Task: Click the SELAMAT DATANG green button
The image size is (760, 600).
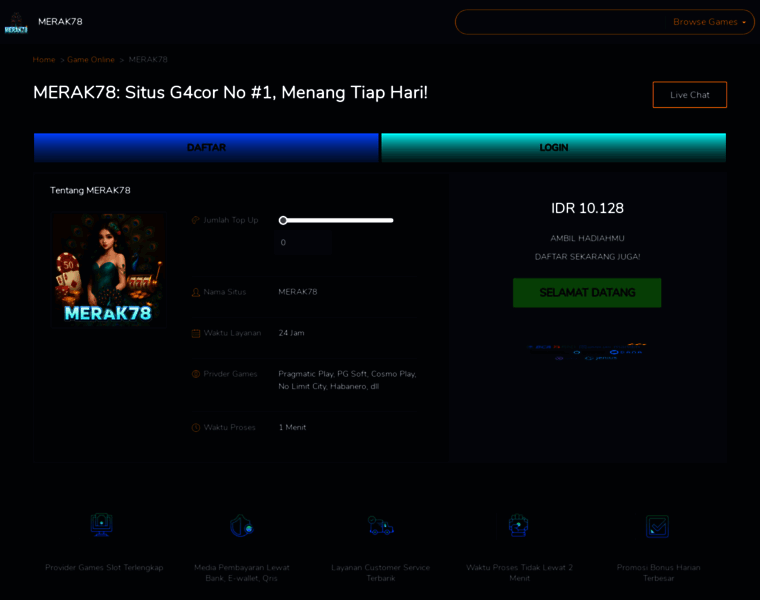Action: (x=587, y=293)
